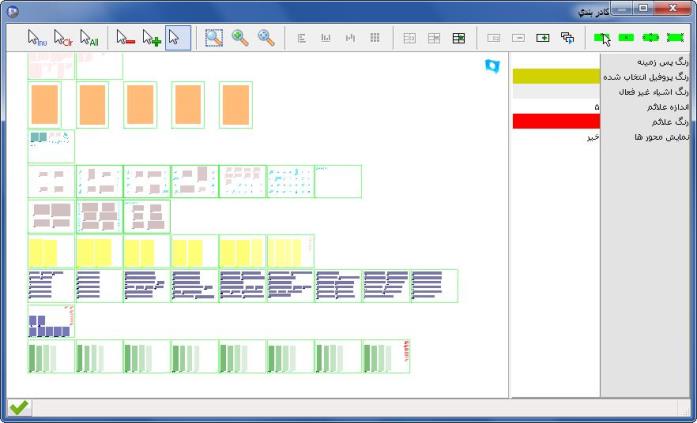Viewport: 697px width, 423px height.
Task: Click the blue view icon in canvas corner
Action: [491, 66]
